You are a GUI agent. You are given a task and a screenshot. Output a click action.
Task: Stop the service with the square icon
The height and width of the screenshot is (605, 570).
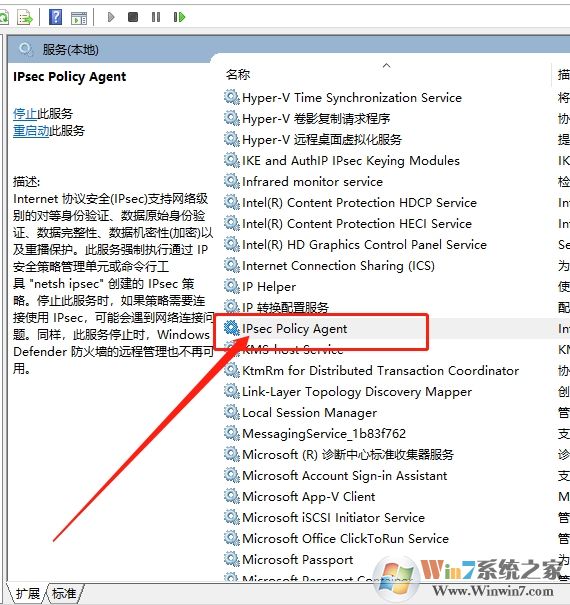133,17
